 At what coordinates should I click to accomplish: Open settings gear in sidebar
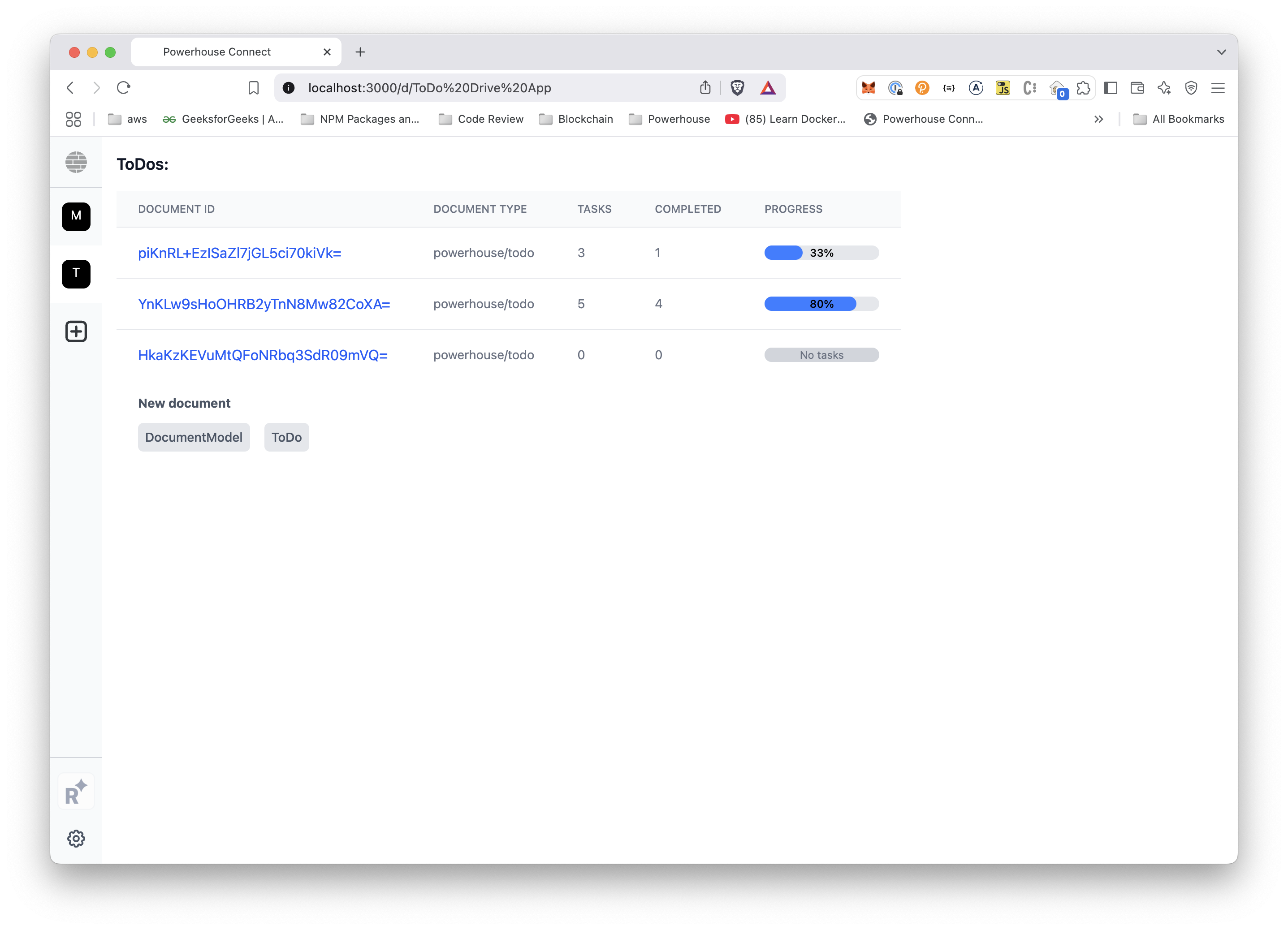pyautogui.click(x=76, y=838)
